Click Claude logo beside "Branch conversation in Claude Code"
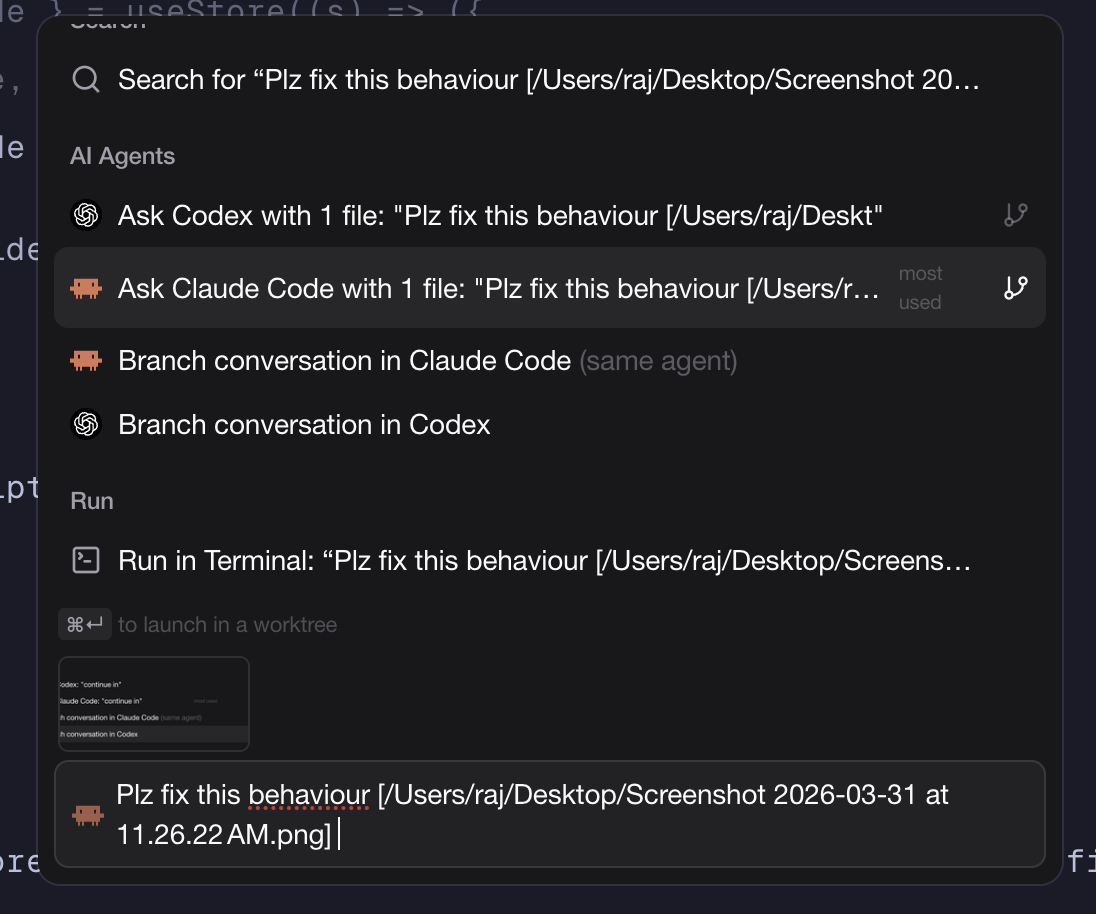The width and height of the screenshot is (1096, 914). point(87,361)
